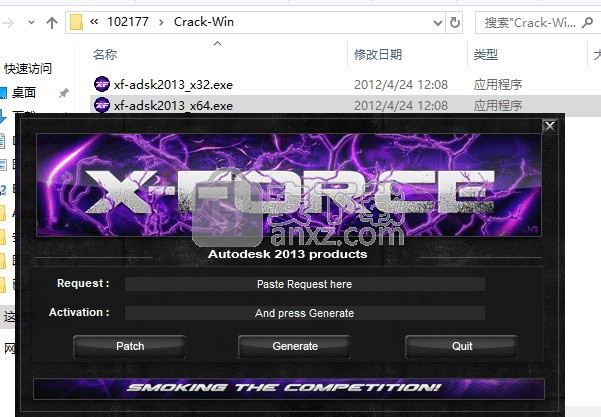
Task: Sort by 名称 column
Action: [105, 55]
